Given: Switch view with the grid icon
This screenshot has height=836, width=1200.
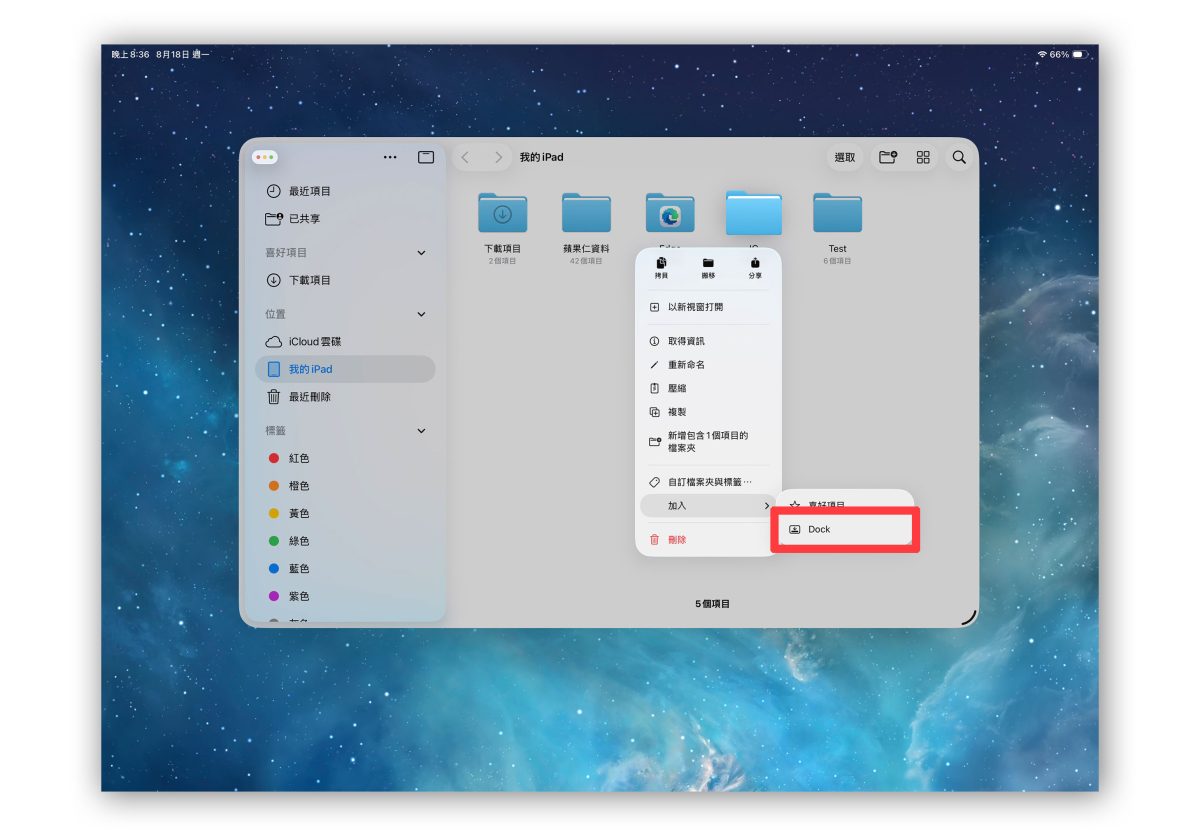Looking at the screenshot, I should coord(923,158).
